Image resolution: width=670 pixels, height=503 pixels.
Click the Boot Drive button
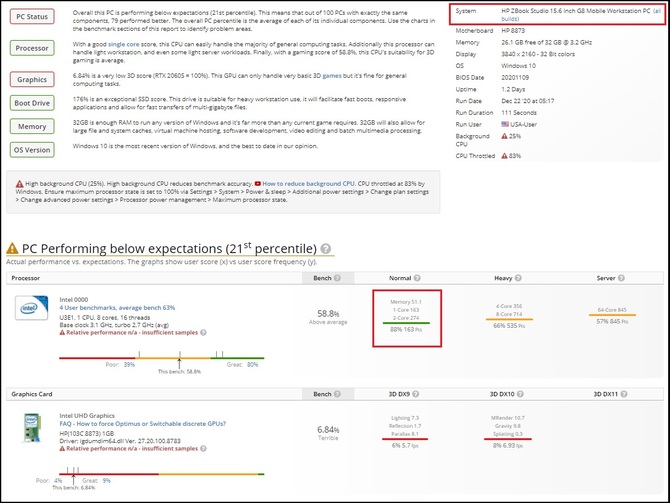click(x=32, y=103)
